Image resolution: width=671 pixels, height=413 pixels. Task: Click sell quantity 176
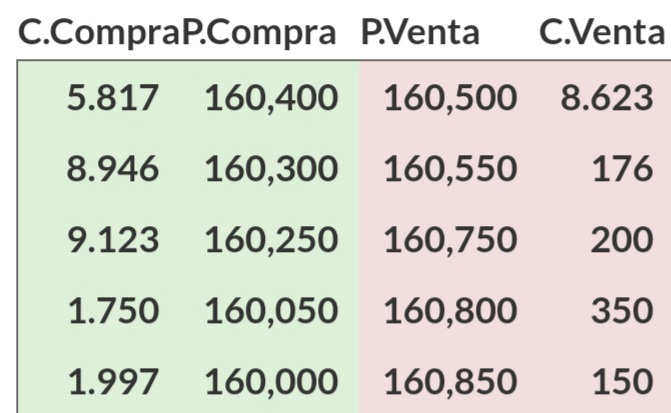coord(622,169)
